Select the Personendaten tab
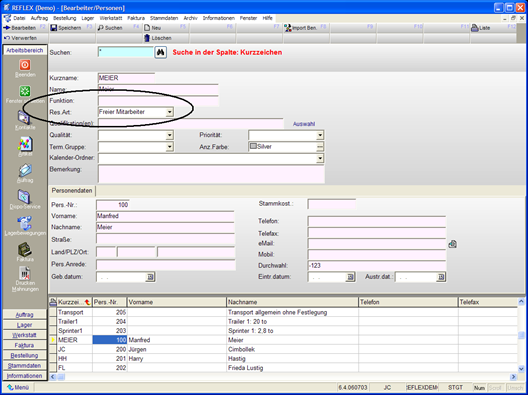This screenshot has width=528, height=395. (x=72, y=191)
